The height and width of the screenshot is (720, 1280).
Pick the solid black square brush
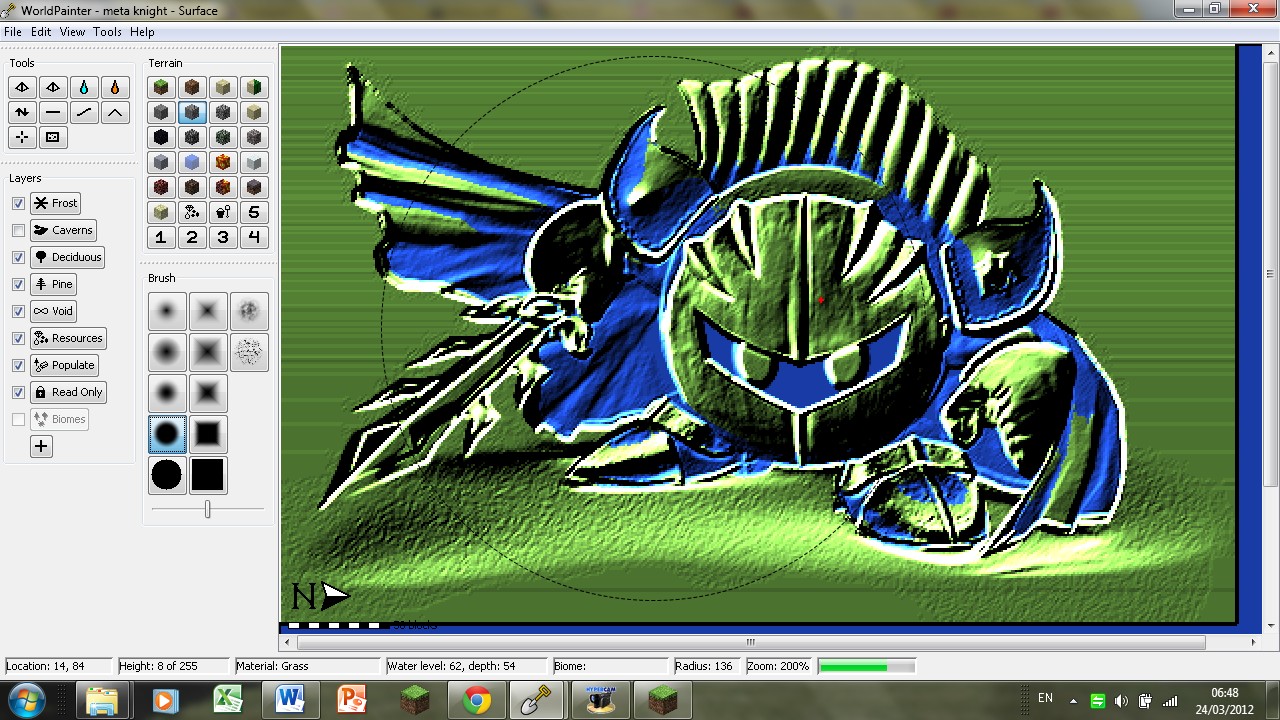pos(208,476)
